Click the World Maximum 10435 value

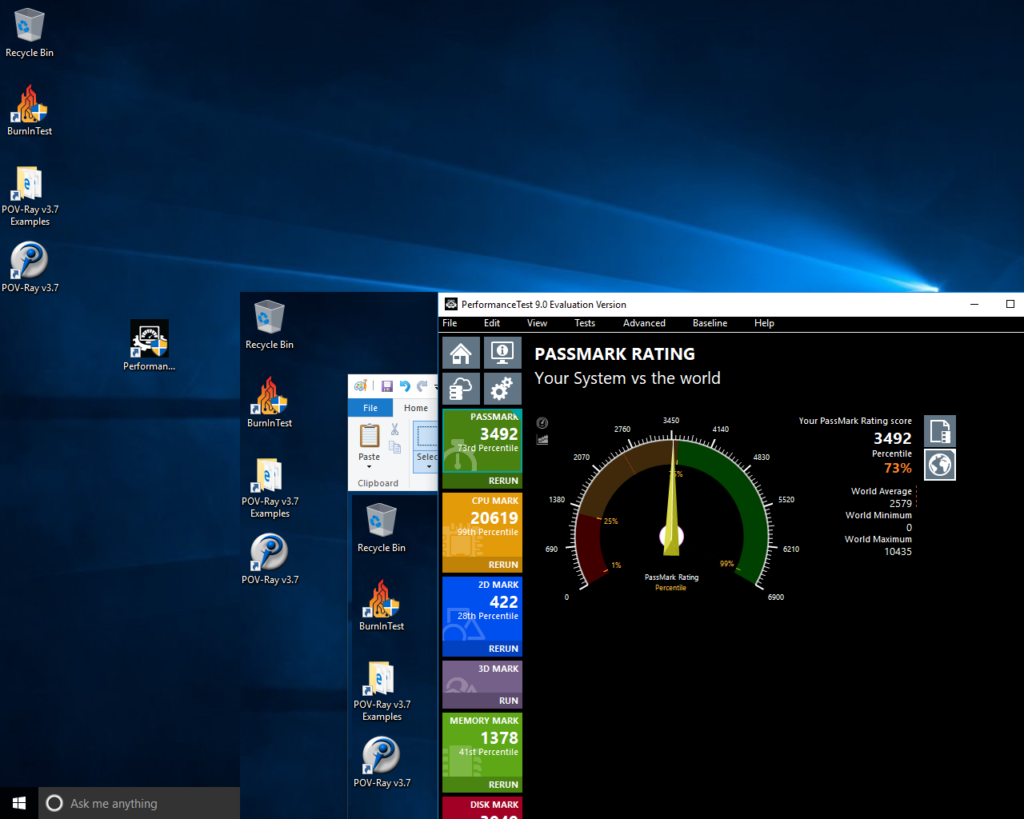[x=898, y=552]
